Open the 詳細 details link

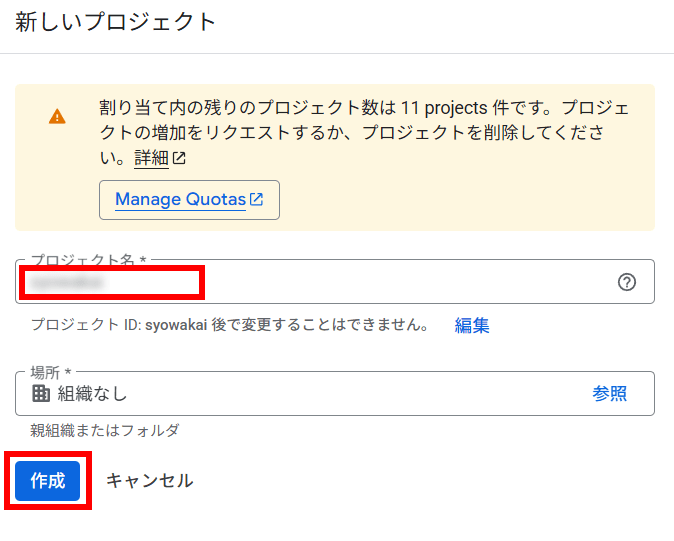pos(151,158)
